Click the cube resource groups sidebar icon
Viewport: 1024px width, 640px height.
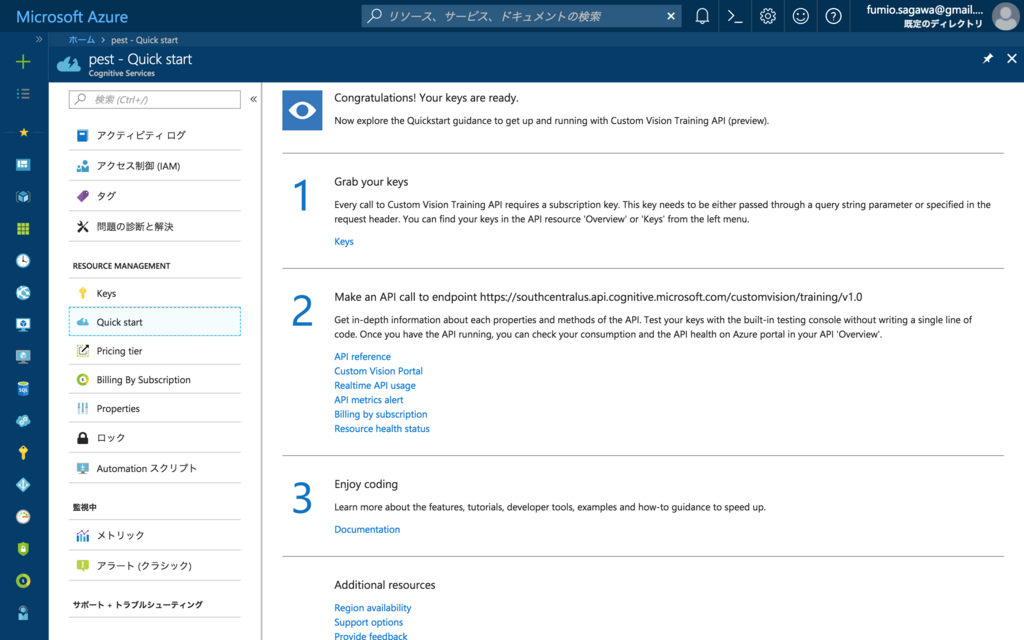point(24,197)
